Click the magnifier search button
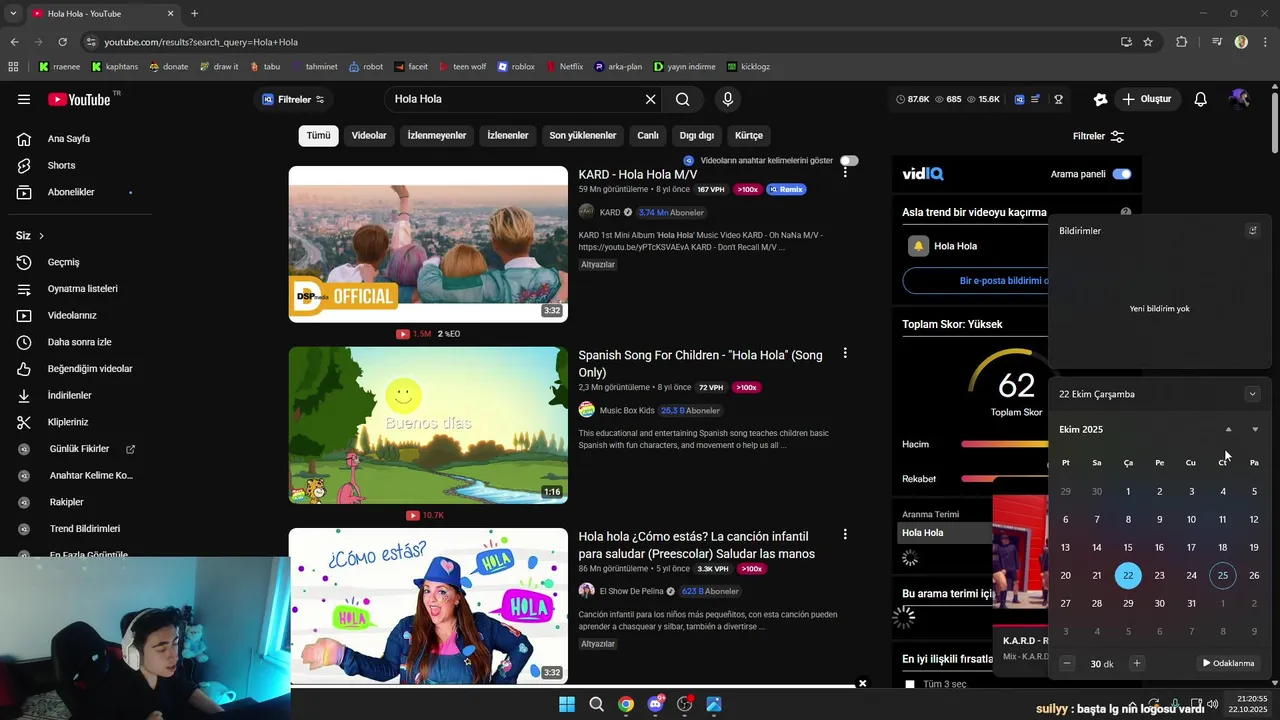The height and width of the screenshot is (720, 1280). pos(682,99)
